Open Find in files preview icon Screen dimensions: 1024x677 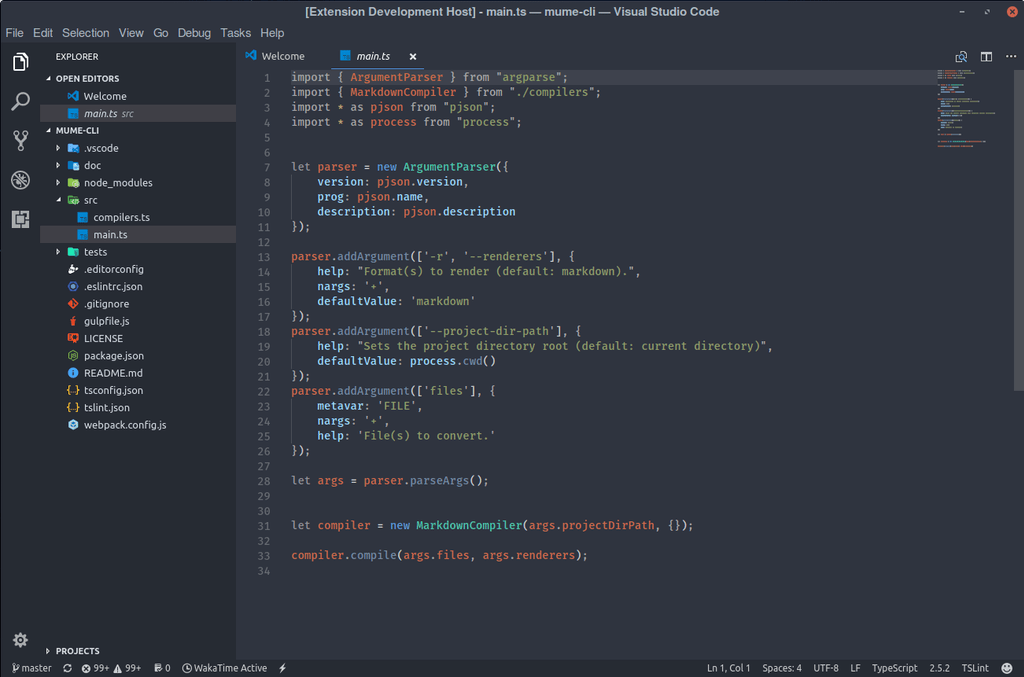[x=960, y=57]
